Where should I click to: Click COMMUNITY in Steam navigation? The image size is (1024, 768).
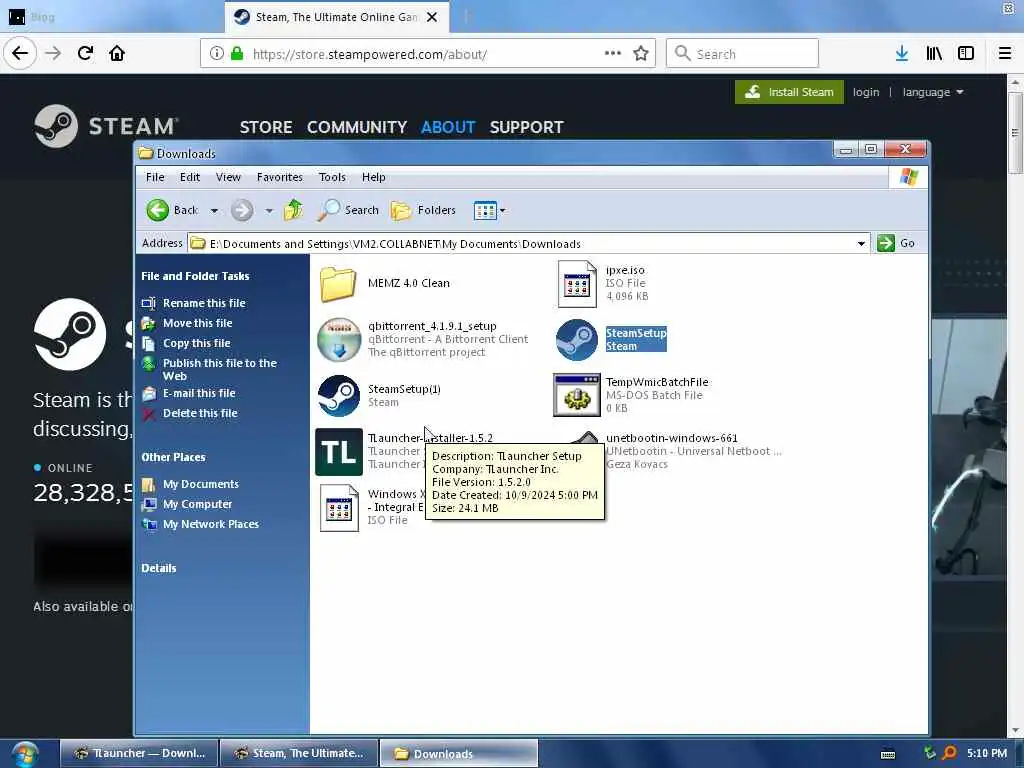click(357, 127)
